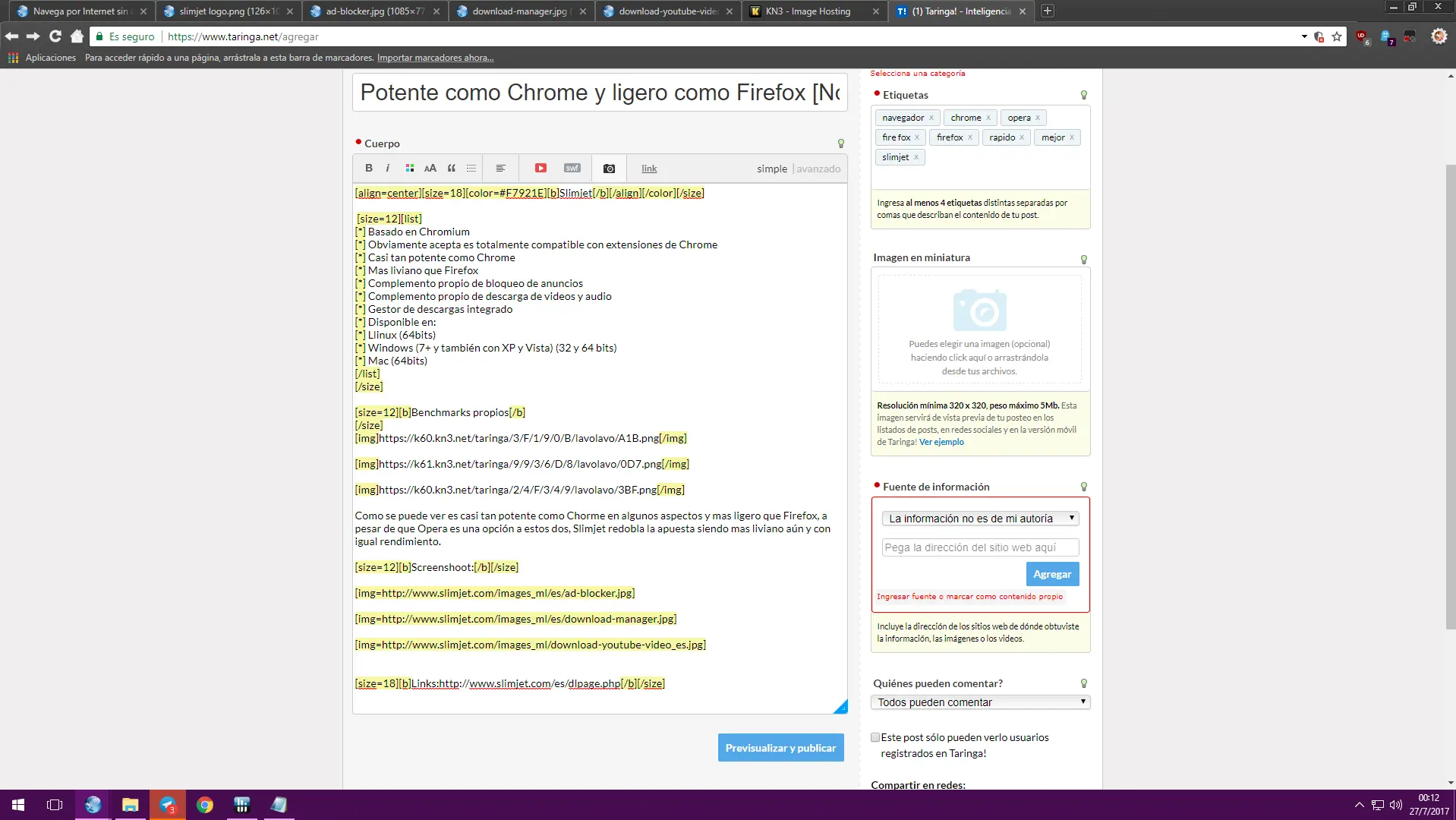
Task: Show help tip for Quiénes pueden comentar
Action: tap(1084, 683)
